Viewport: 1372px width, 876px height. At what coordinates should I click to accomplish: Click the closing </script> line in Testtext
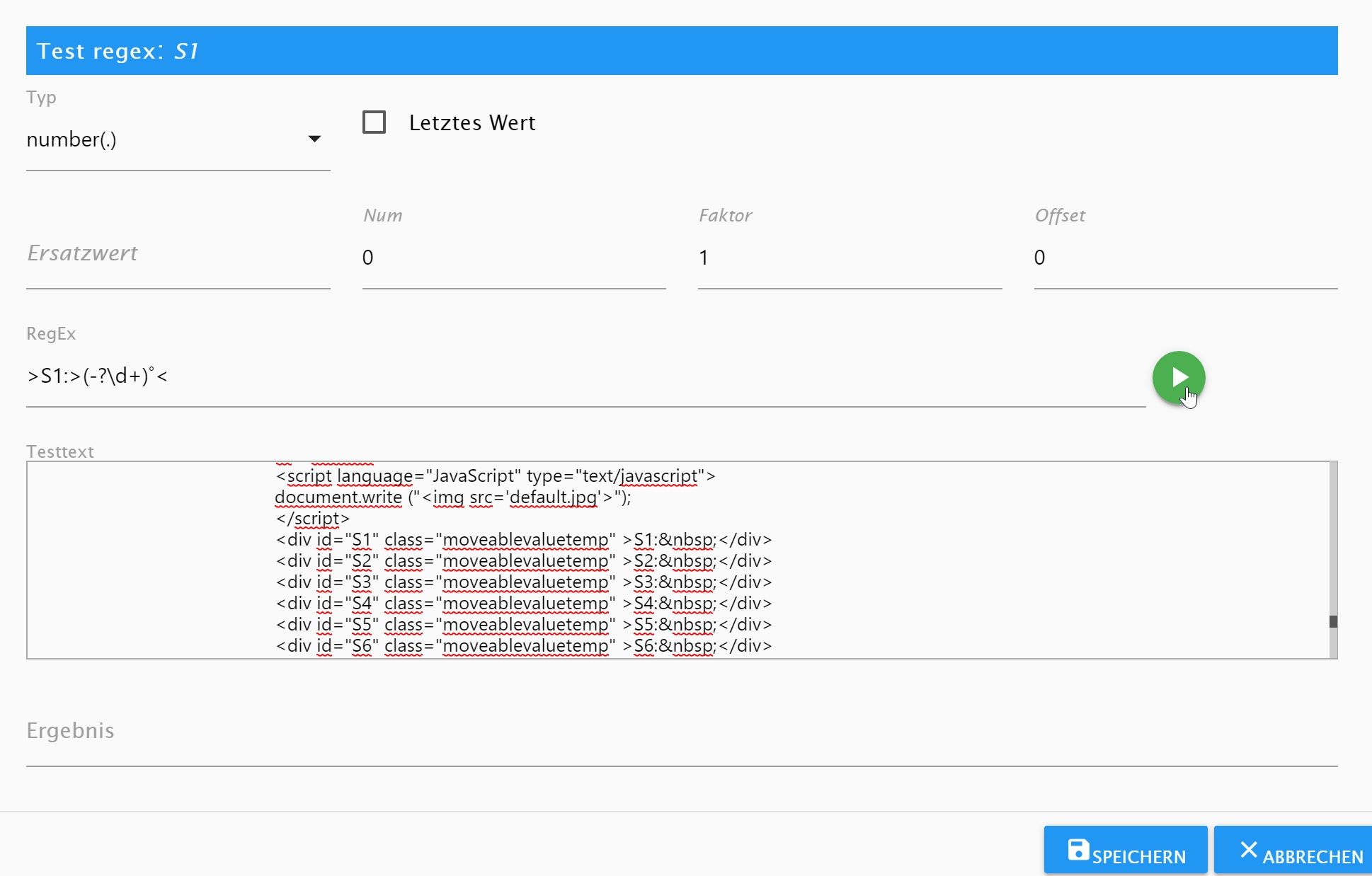tap(312, 519)
